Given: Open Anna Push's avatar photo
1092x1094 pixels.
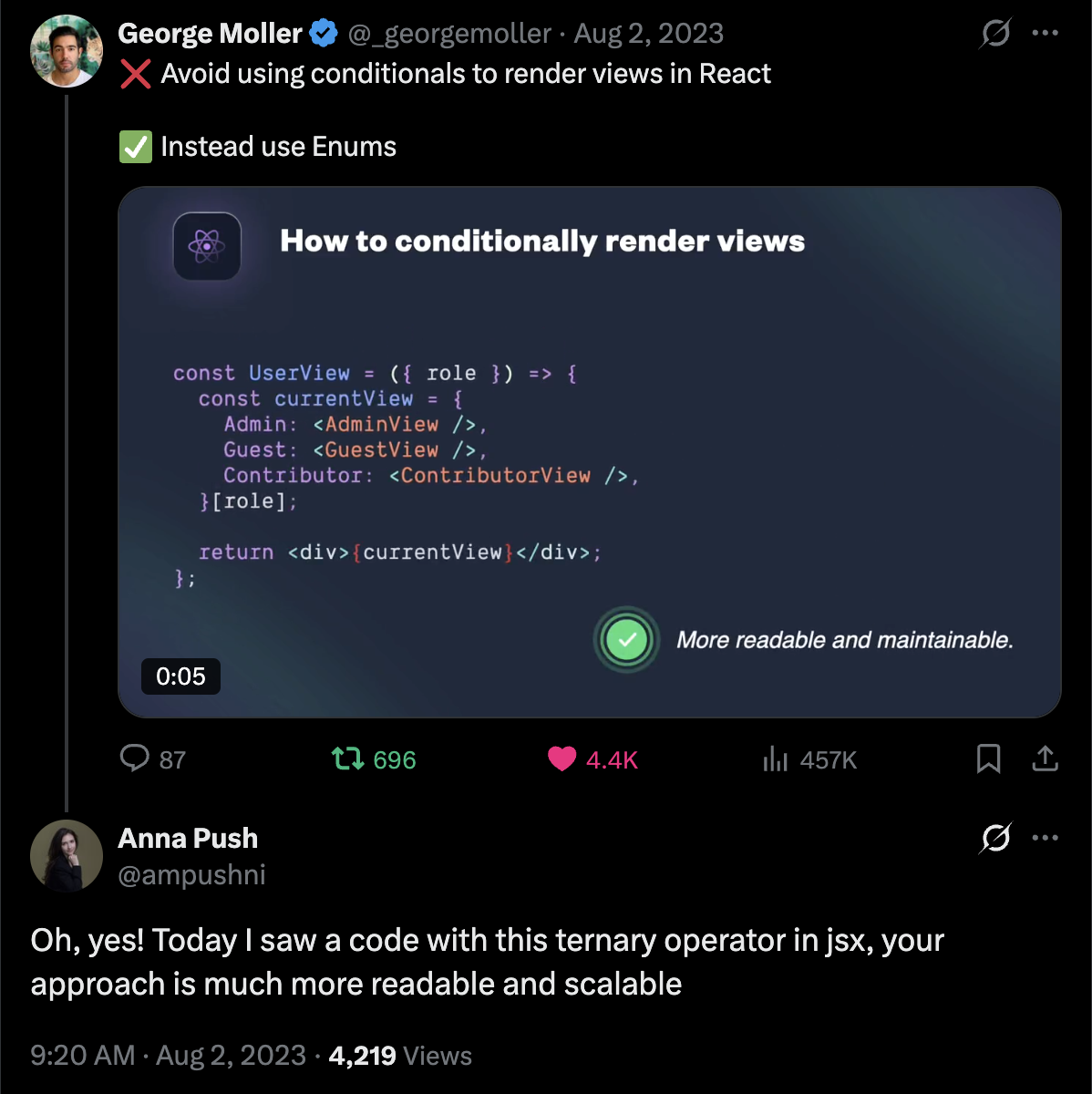Looking at the screenshot, I should pos(67,855).
